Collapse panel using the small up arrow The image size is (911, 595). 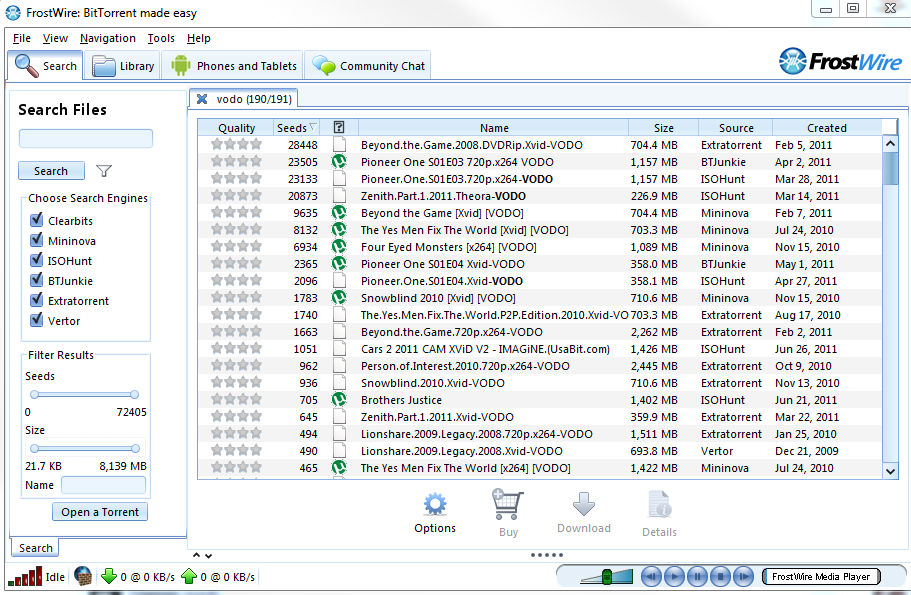[196, 555]
